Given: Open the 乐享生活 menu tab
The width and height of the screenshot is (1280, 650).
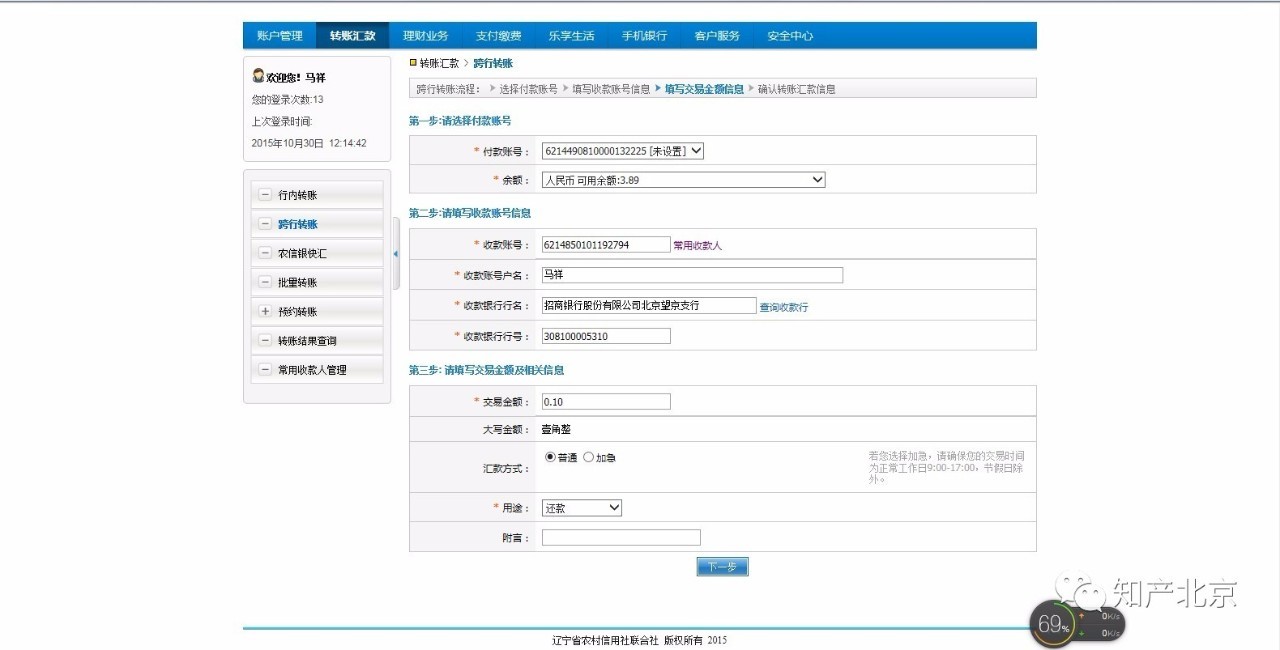Looking at the screenshot, I should pos(572,36).
